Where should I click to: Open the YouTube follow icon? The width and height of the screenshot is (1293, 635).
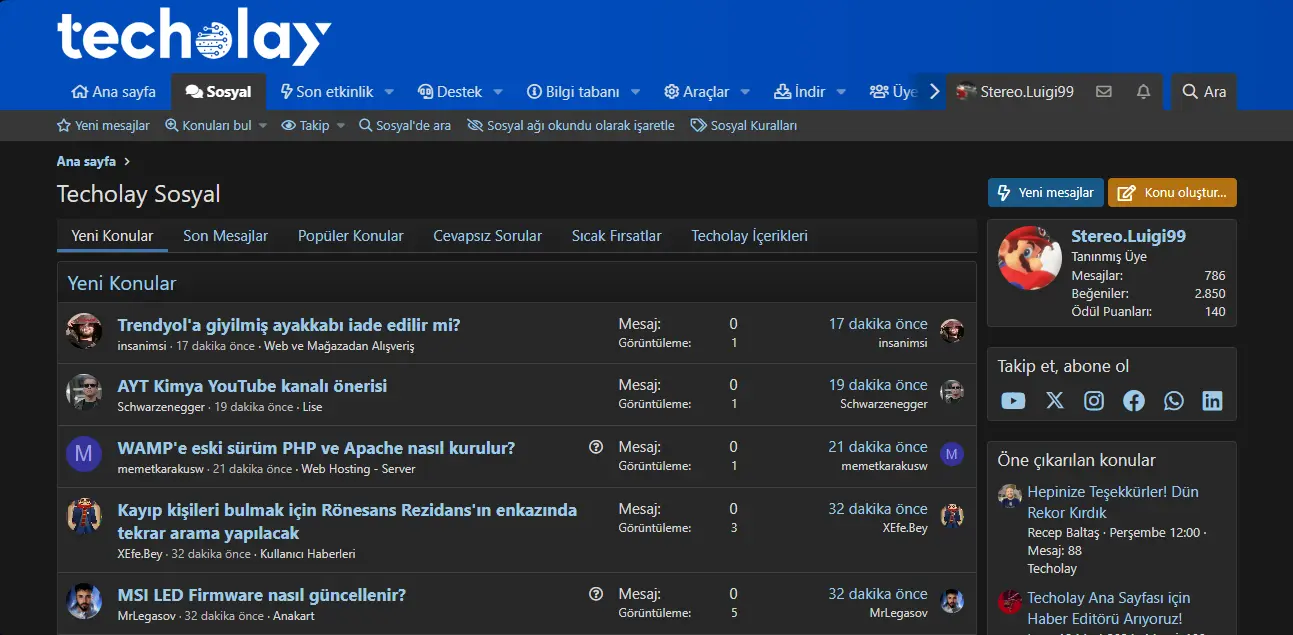coord(1013,401)
